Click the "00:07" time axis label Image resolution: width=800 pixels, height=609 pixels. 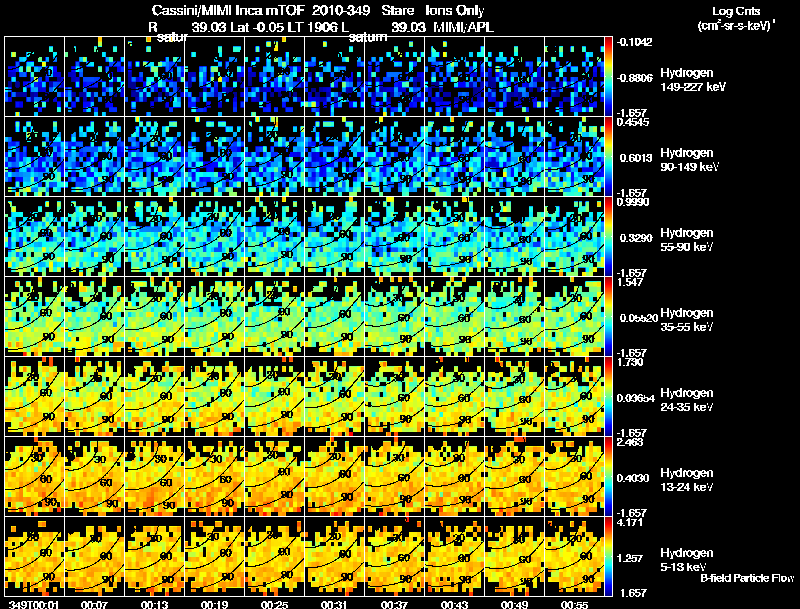94,604
